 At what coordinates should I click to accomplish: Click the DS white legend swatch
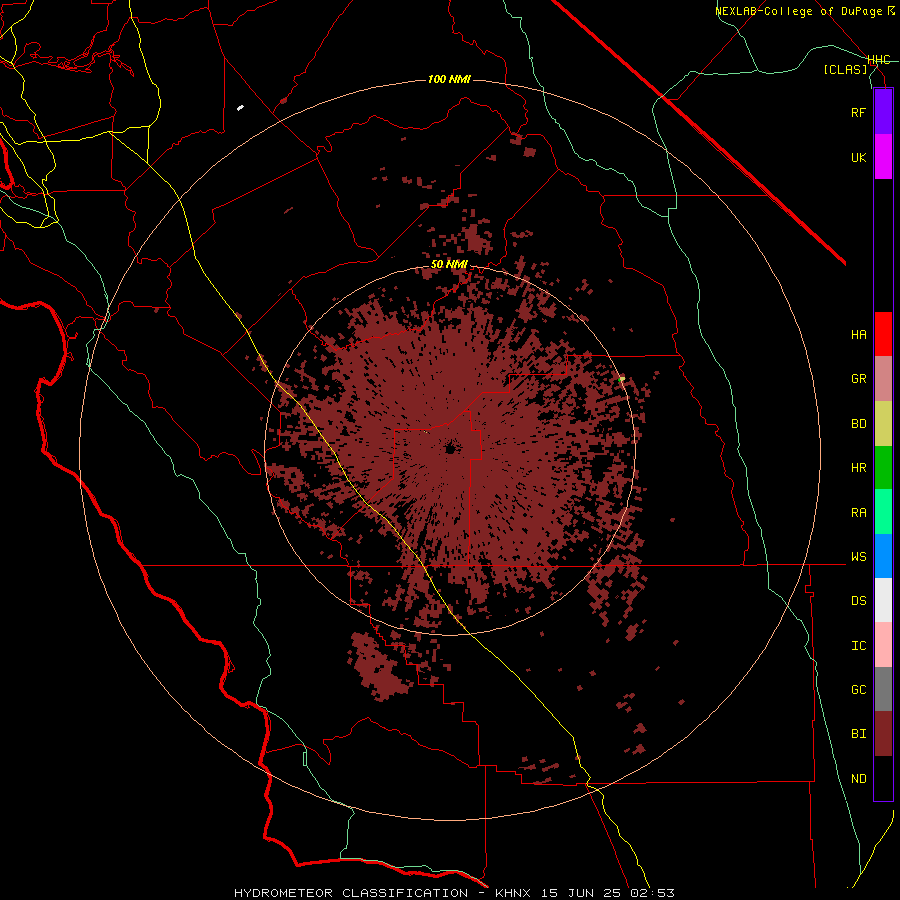(883, 600)
